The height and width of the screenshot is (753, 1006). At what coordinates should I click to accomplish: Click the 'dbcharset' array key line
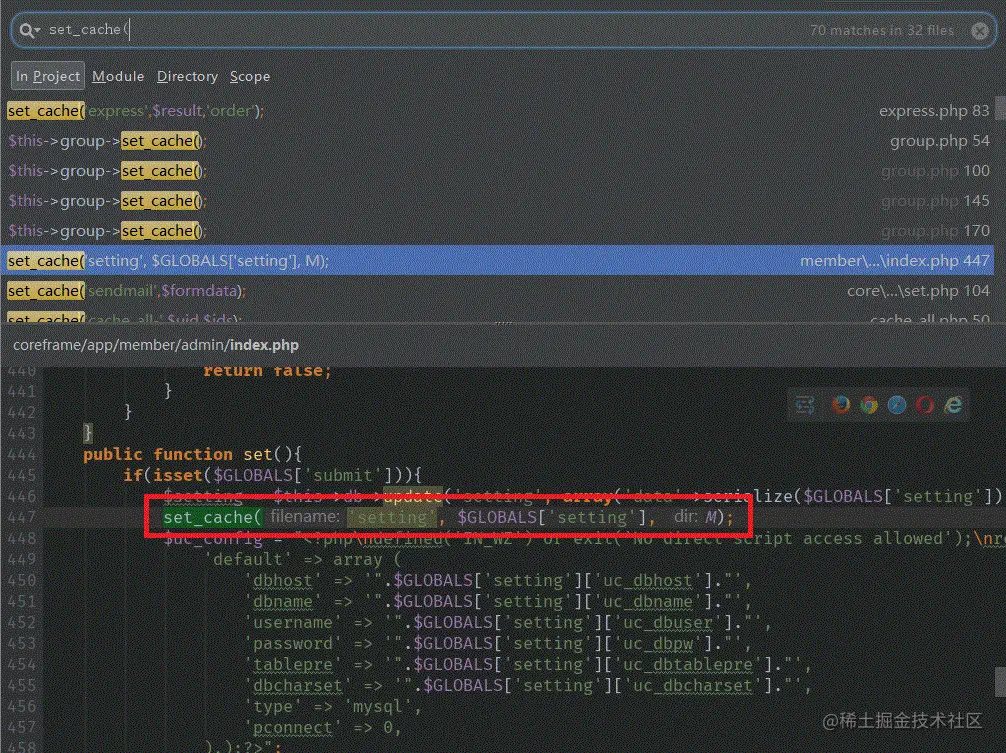(527, 686)
